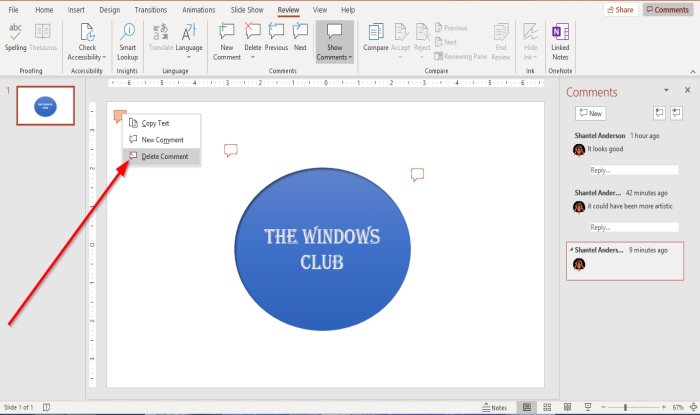The width and height of the screenshot is (700, 415).
Task: Start Slide Show from status bar
Action: click(586, 408)
